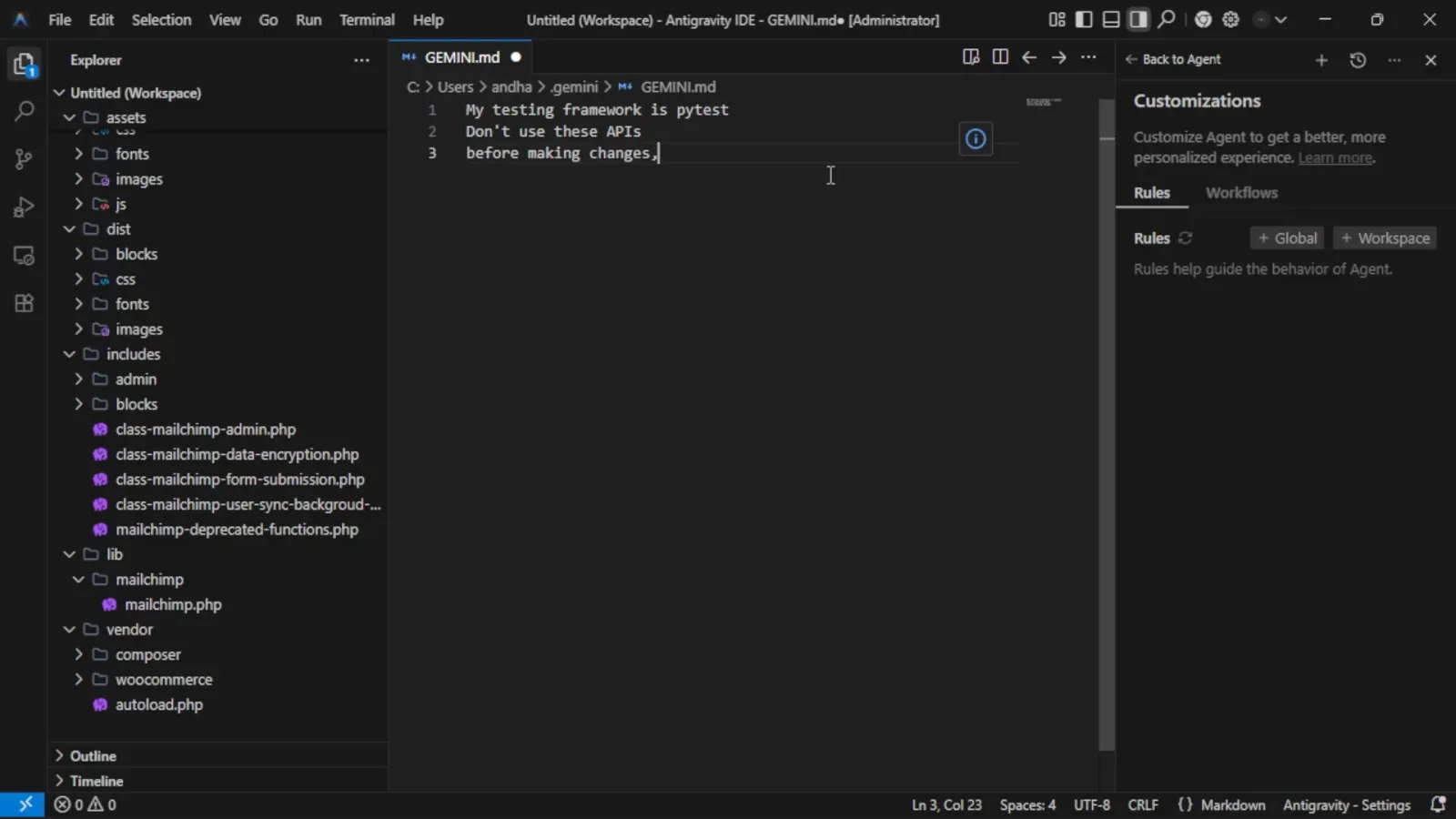
Task: Open remote window indicator in status bar
Action: click(24, 804)
